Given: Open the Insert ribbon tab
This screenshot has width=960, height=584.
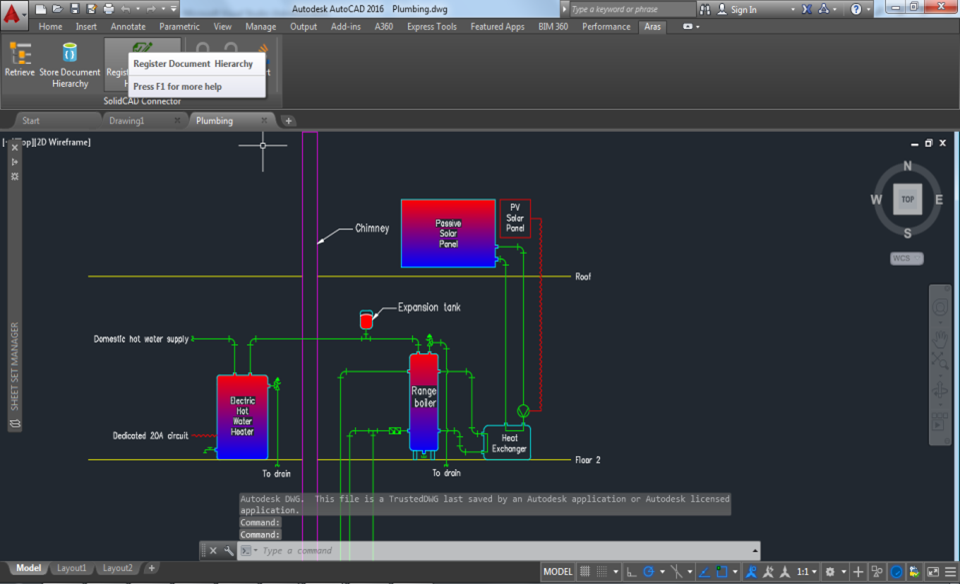Looking at the screenshot, I should (86, 26).
